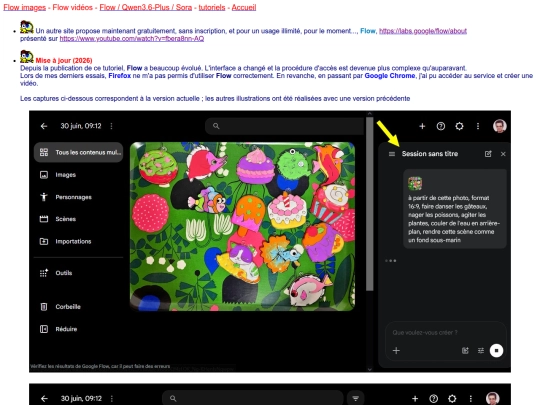Click the small image thumbnail in the chat message
The height and width of the screenshot is (405, 540).
[415, 184]
